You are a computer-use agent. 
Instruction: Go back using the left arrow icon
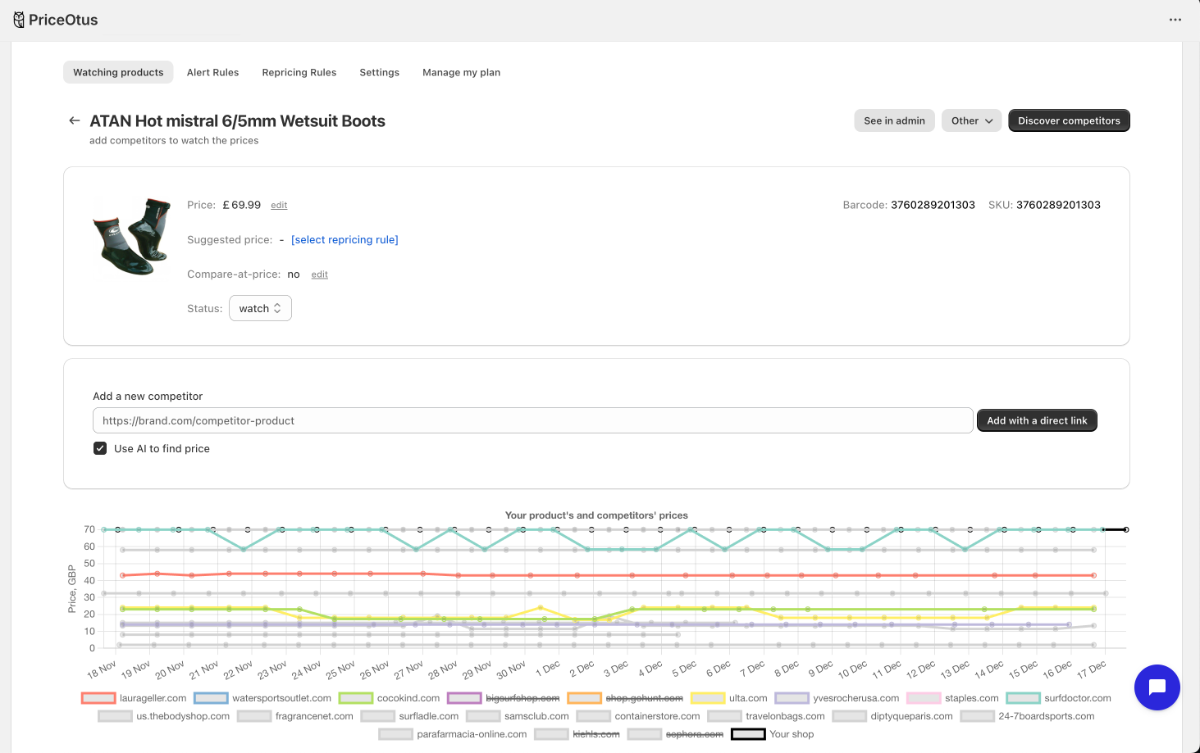74,121
